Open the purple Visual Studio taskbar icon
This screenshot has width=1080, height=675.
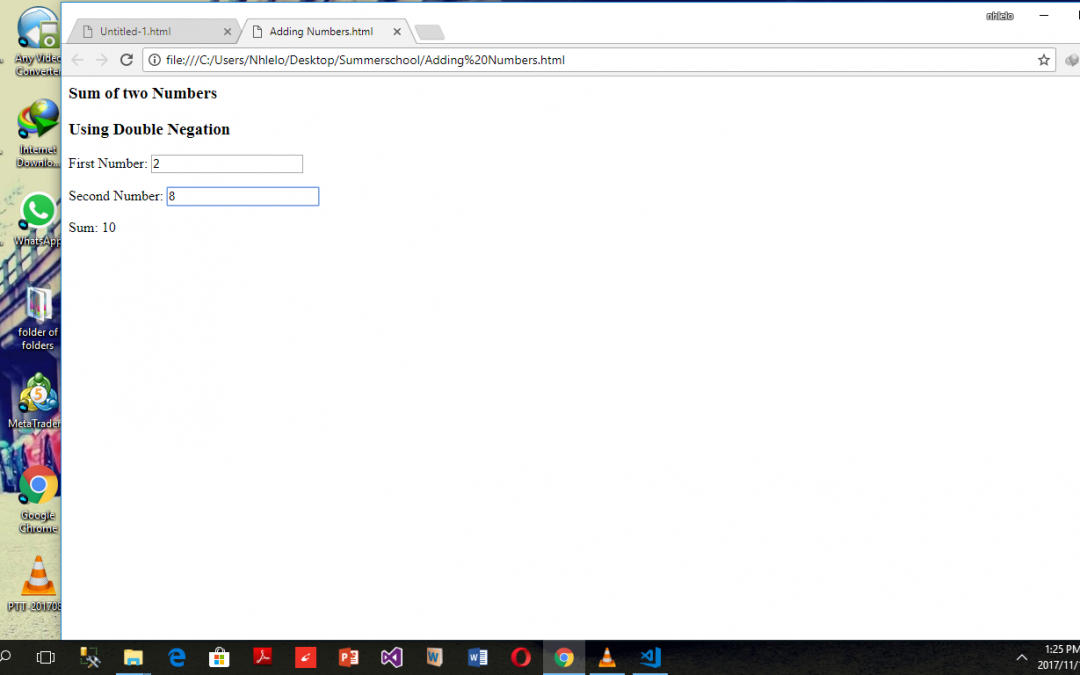391,657
